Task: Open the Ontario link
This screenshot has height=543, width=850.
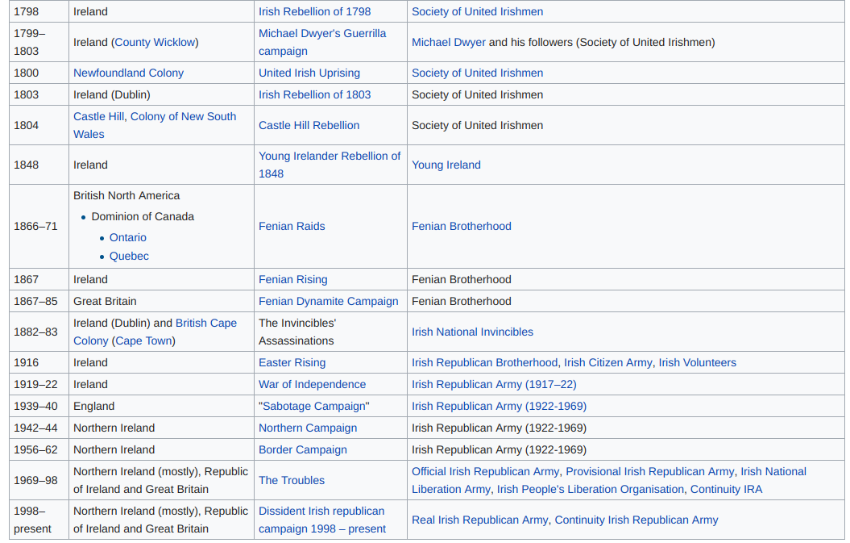Action: click(x=128, y=237)
